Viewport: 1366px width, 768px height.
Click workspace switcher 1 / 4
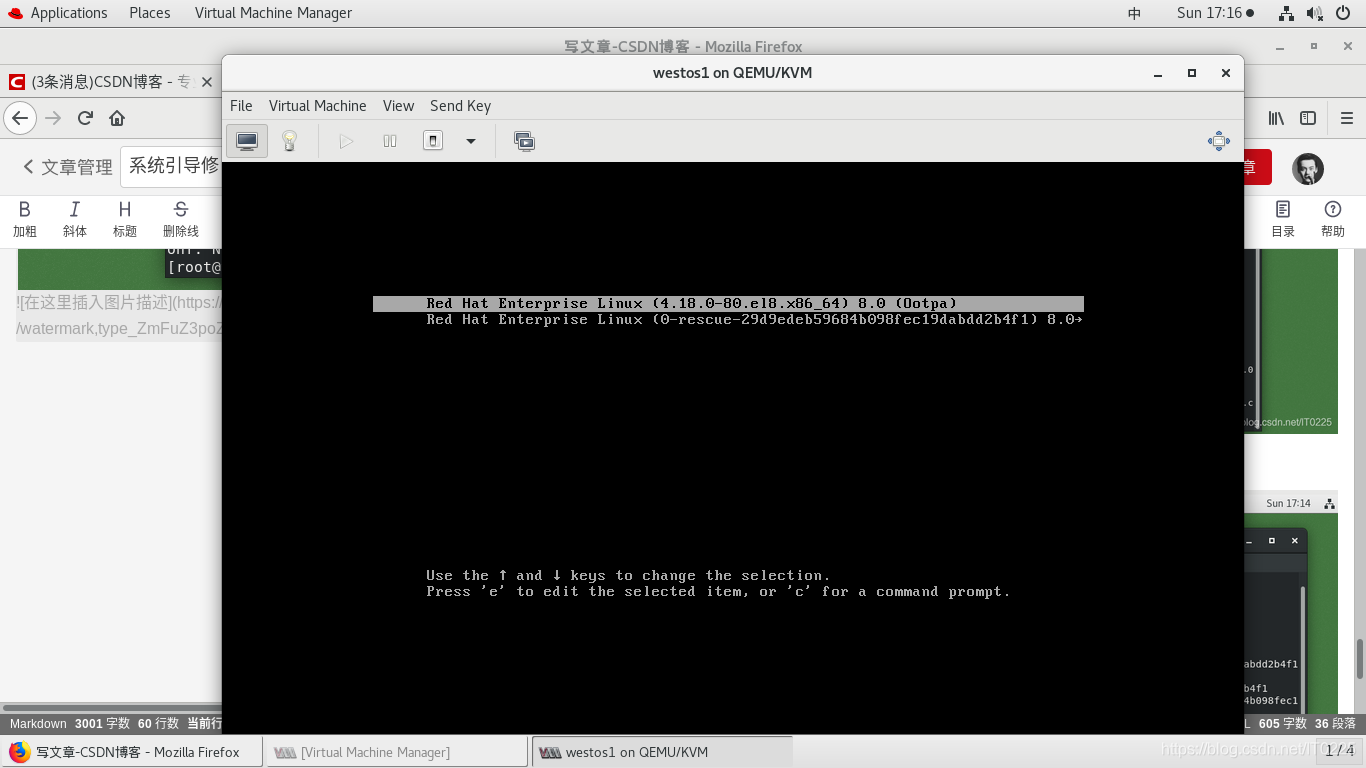[1340, 750]
